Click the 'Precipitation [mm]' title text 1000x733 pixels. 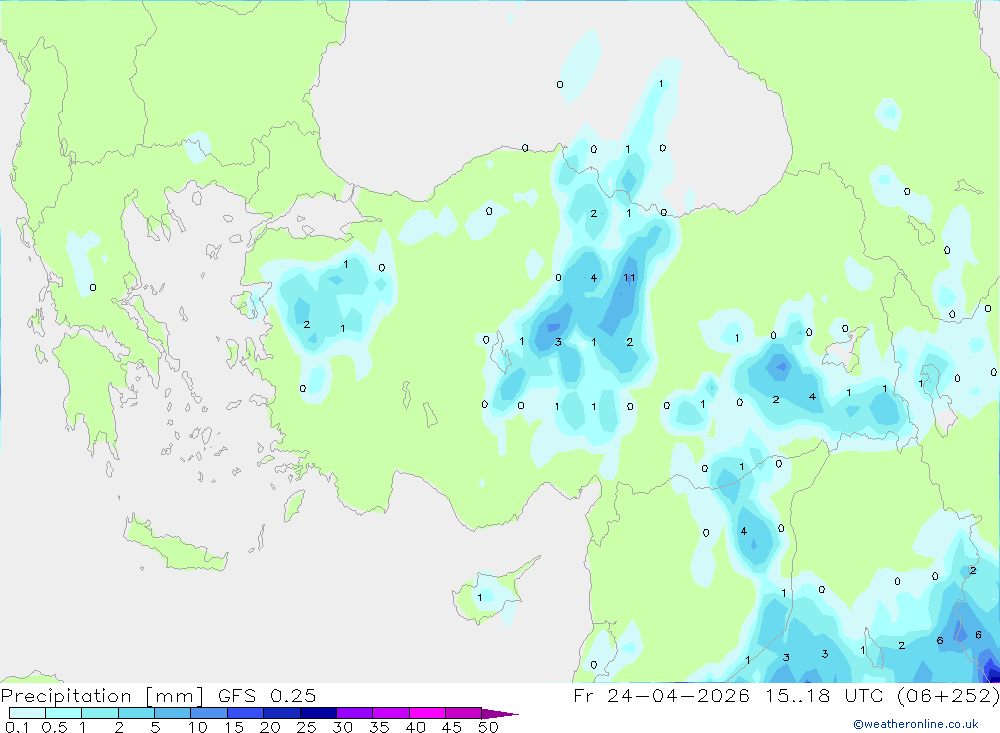(102, 695)
